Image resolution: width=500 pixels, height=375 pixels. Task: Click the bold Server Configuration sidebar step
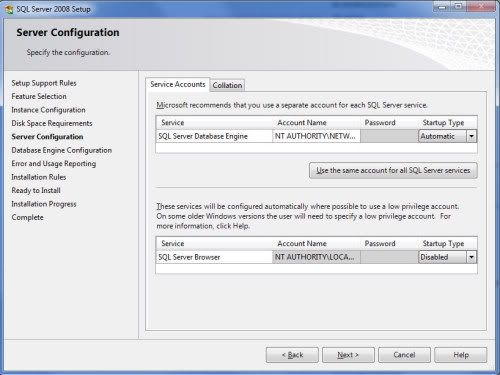47,137
